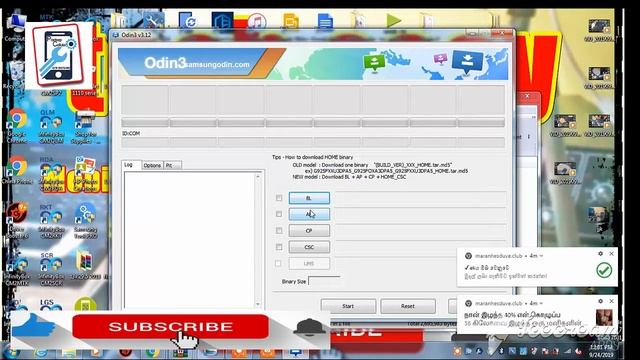640x360 pixels.
Task: Expand the photo thumbnail notification chevron
Action: (542, 303)
